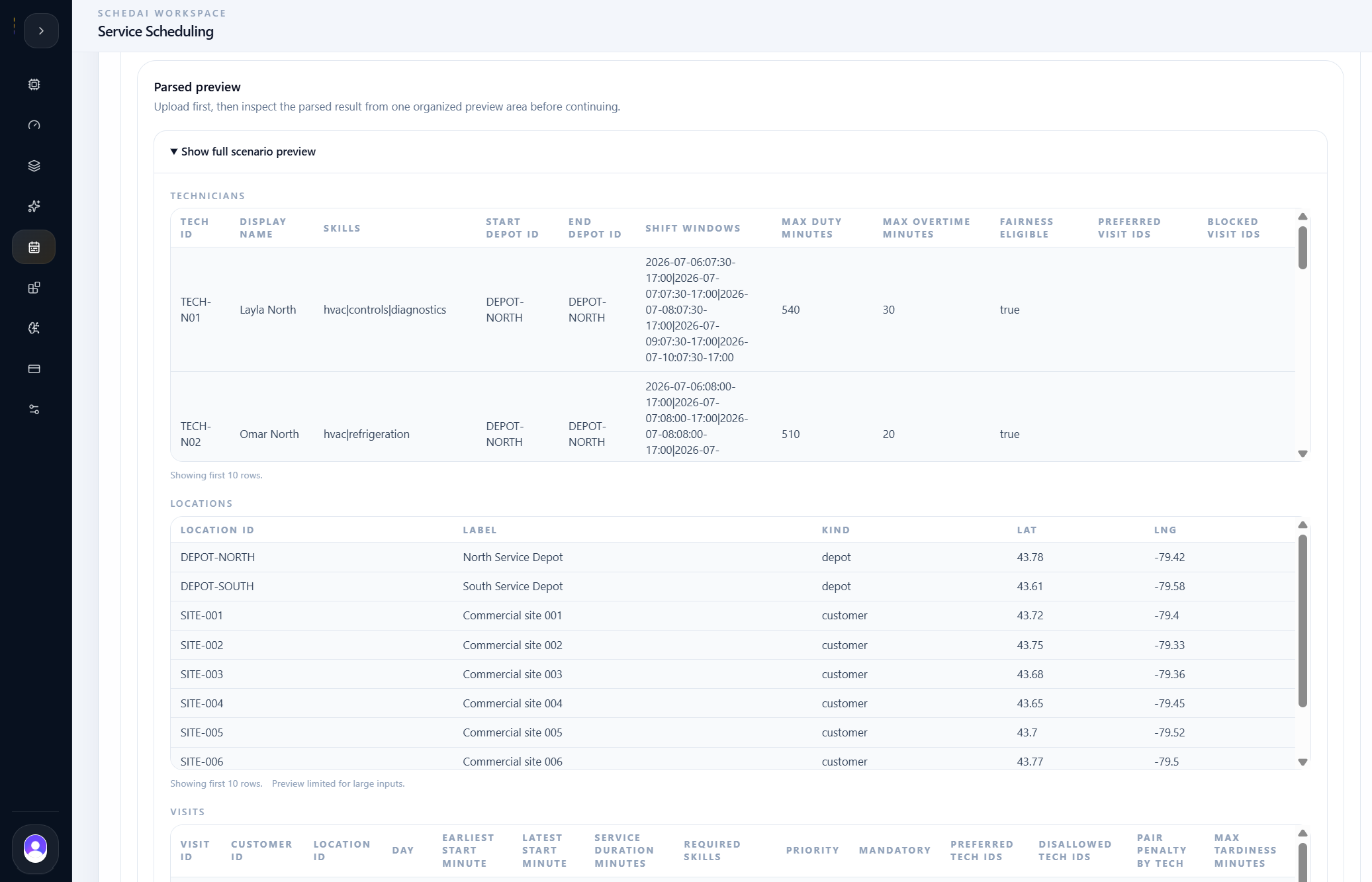Click the Kind column header

[x=835, y=530]
